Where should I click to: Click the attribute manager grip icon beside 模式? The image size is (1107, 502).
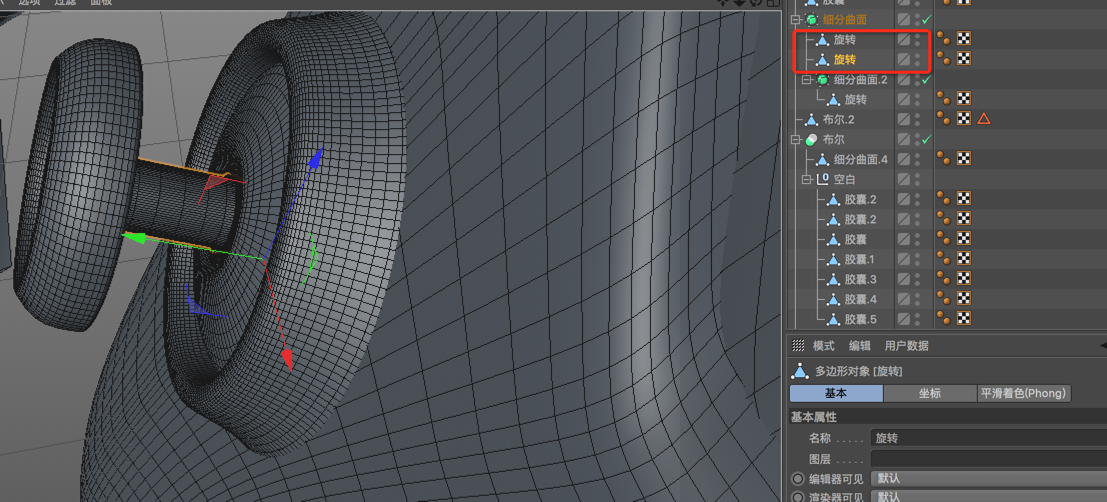point(798,345)
